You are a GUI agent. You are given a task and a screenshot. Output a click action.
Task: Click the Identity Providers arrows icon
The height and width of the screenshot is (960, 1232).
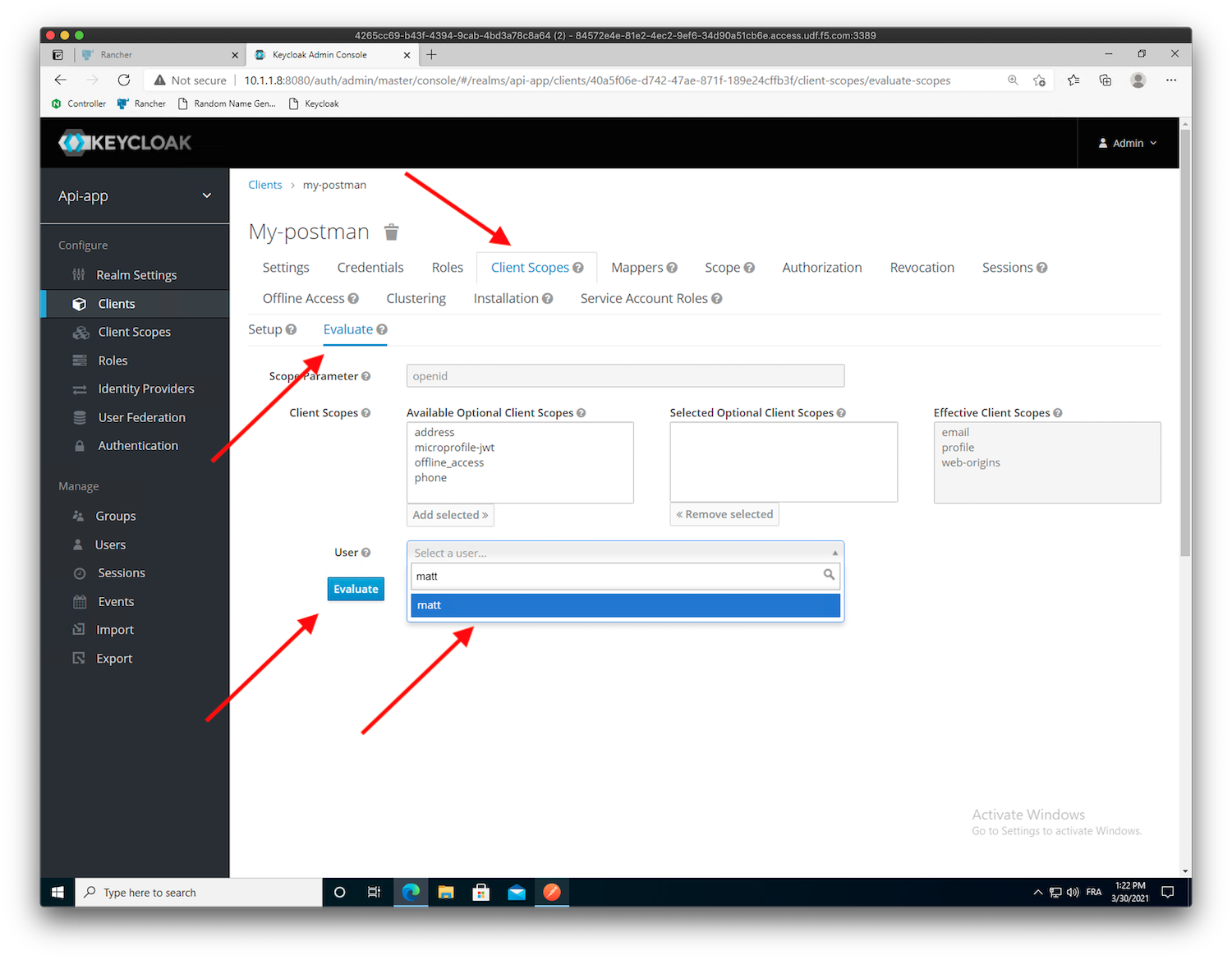[80, 389]
